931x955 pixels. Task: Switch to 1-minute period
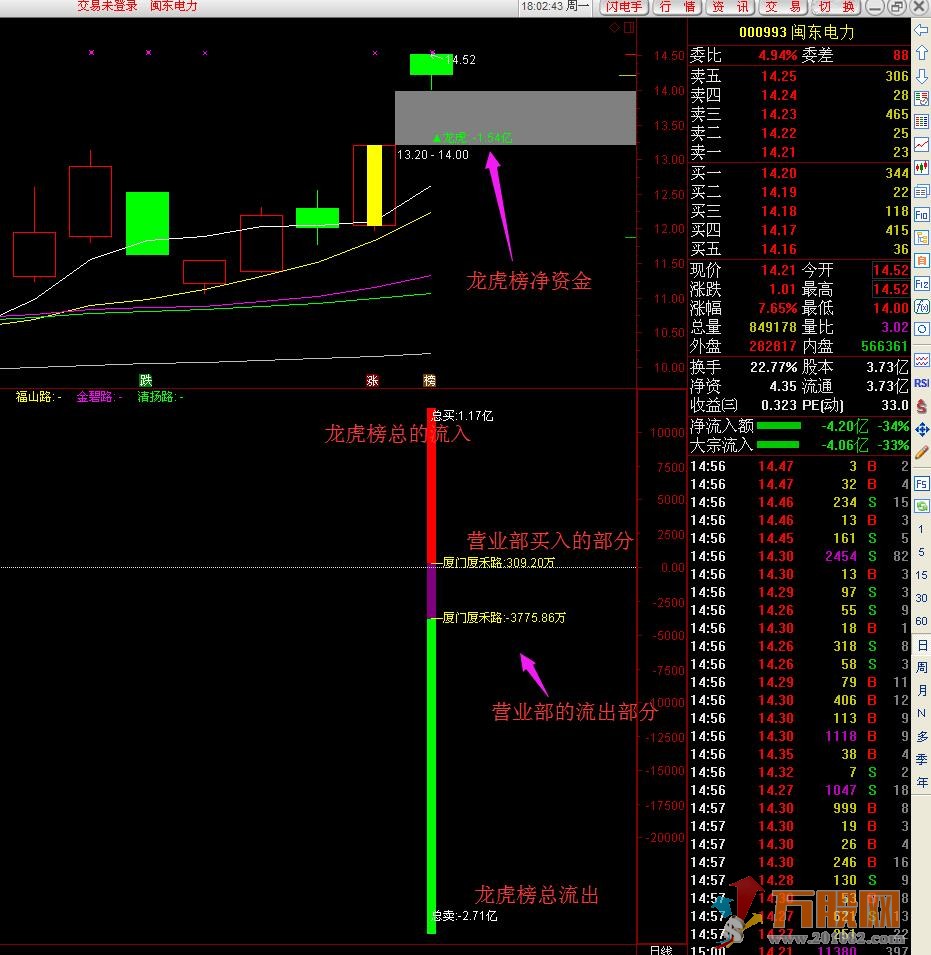coord(921,529)
